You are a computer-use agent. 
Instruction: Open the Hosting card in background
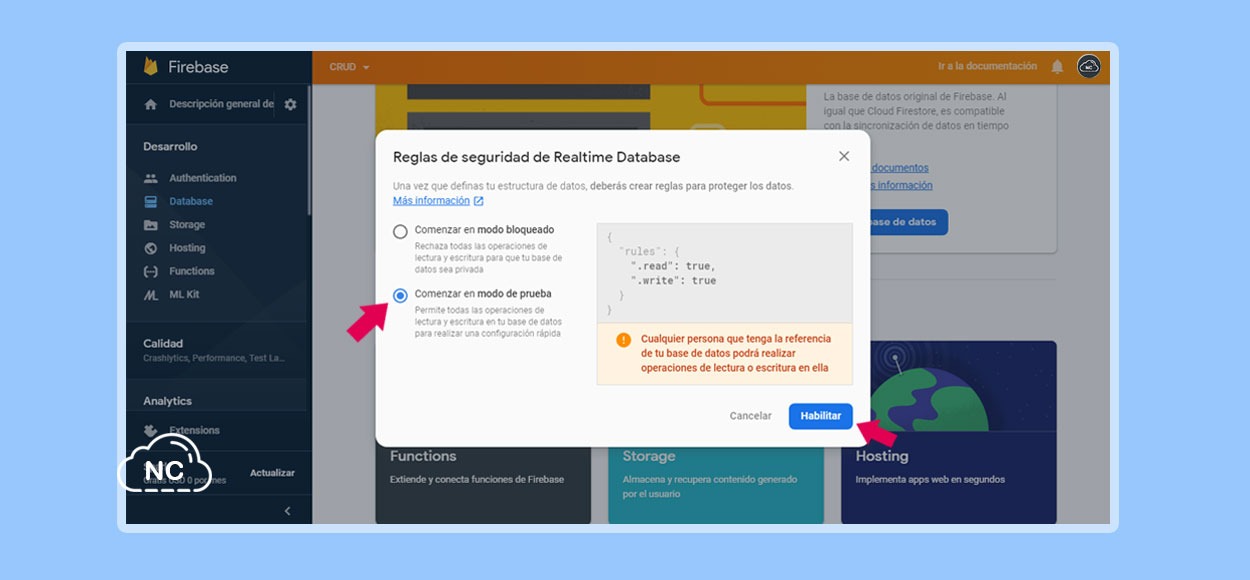[x=949, y=433]
